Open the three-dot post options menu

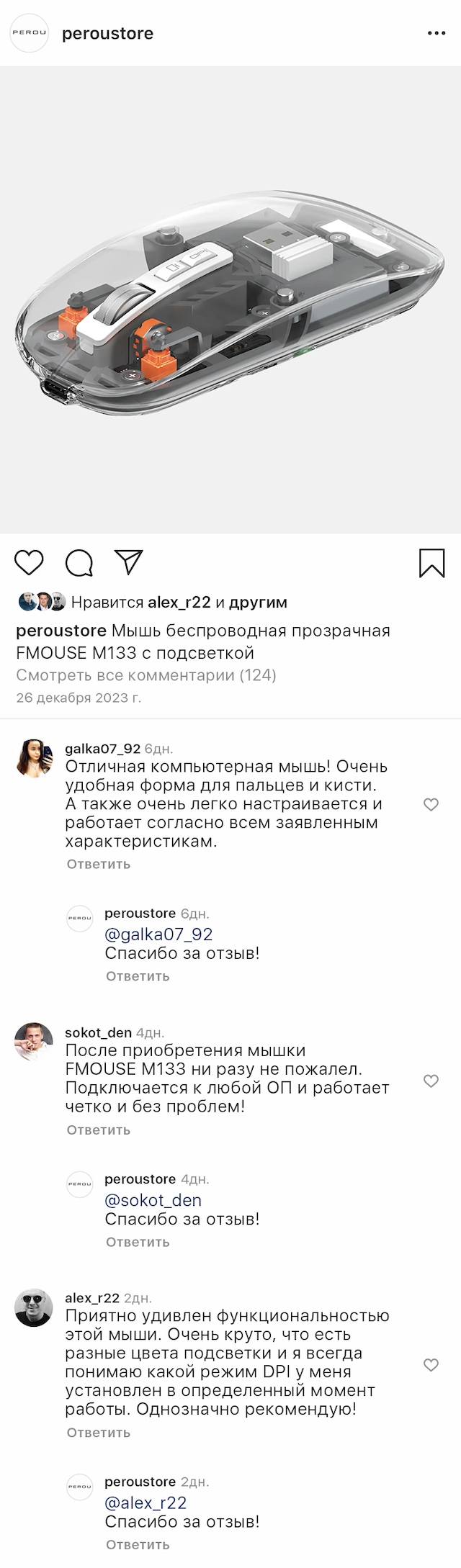[x=437, y=33]
